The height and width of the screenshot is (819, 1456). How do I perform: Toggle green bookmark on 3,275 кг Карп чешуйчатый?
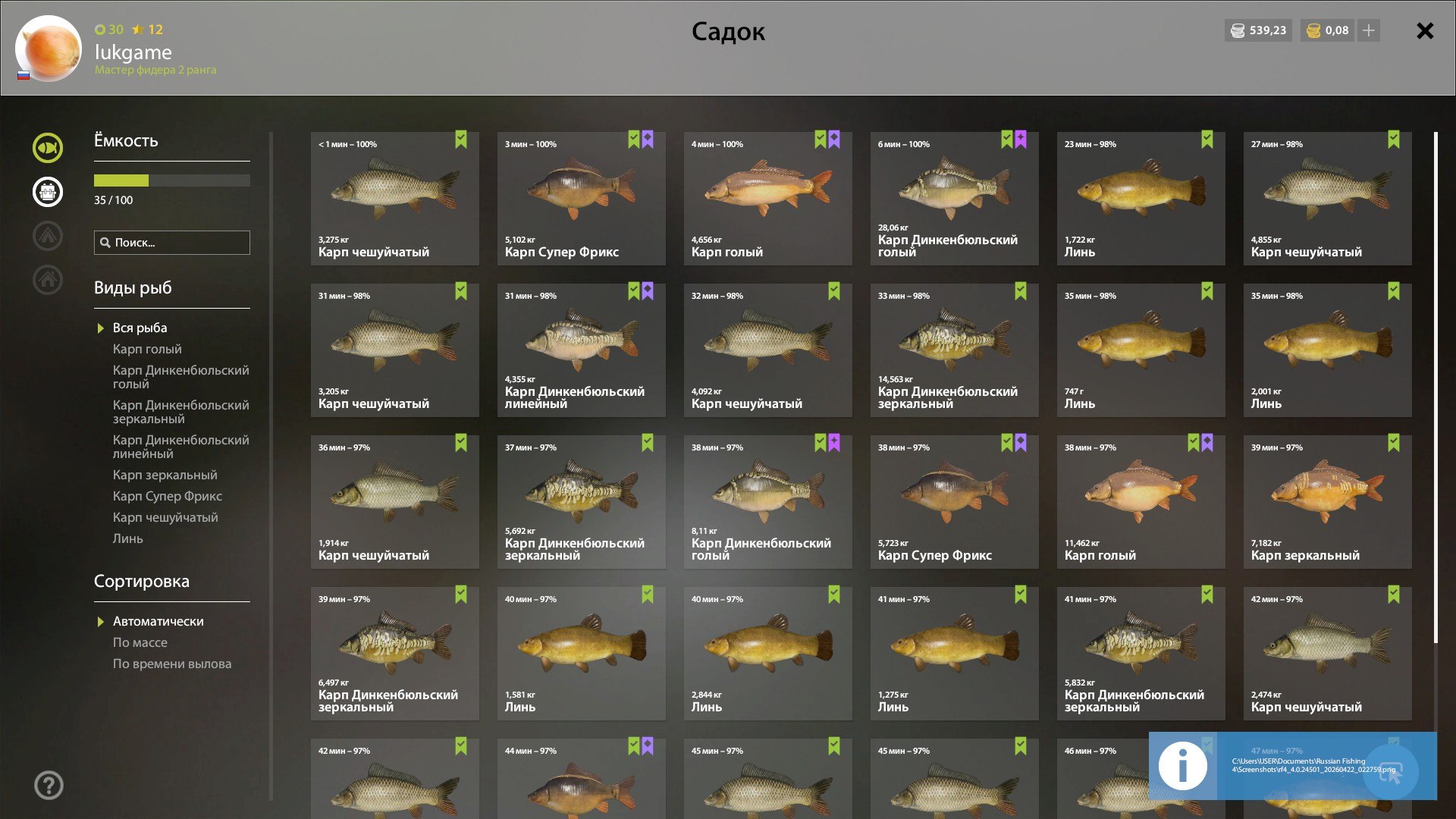(x=461, y=140)
